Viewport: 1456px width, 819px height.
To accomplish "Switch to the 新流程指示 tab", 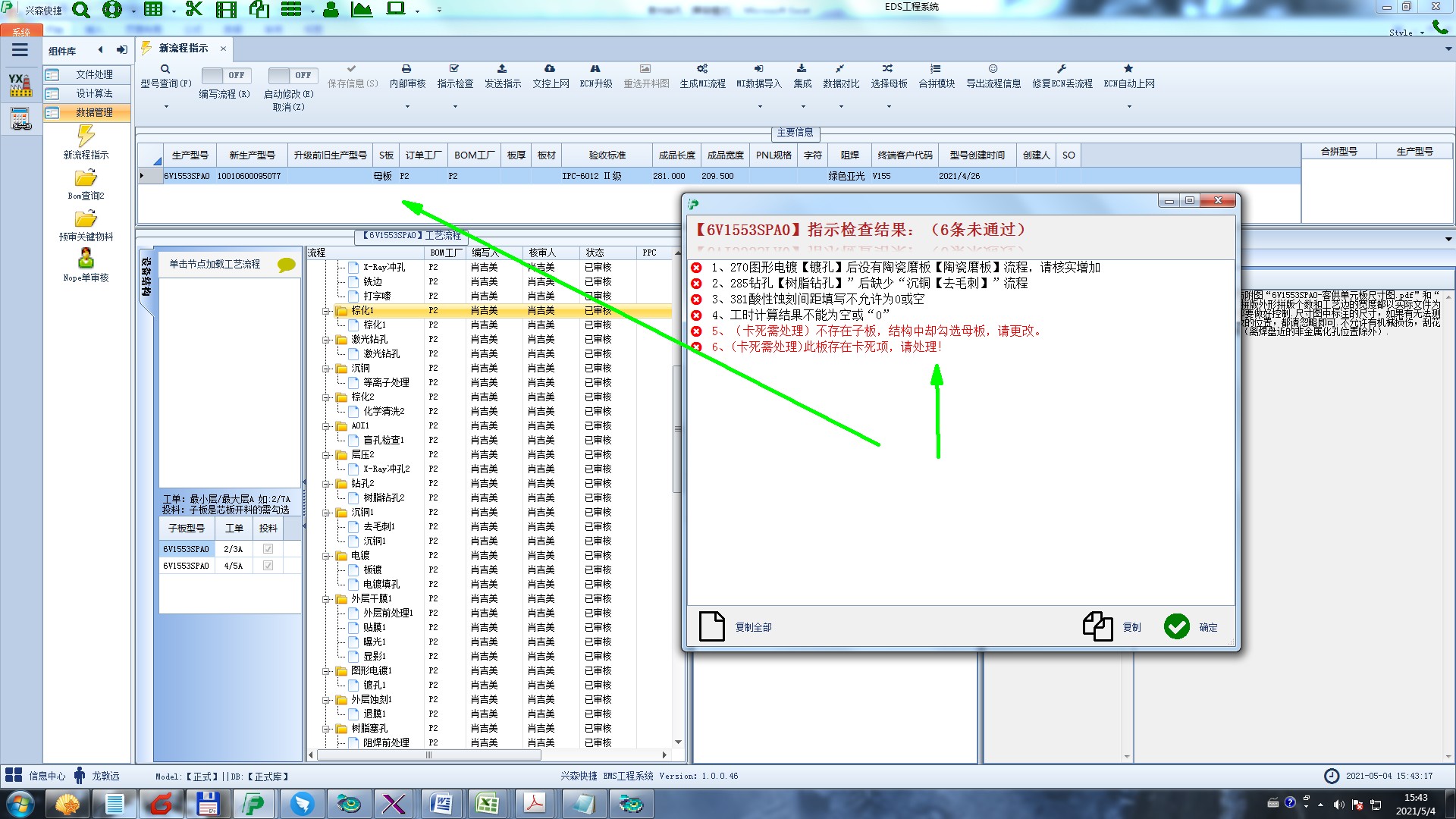I will pyautogui.click(x=183, y=49).
